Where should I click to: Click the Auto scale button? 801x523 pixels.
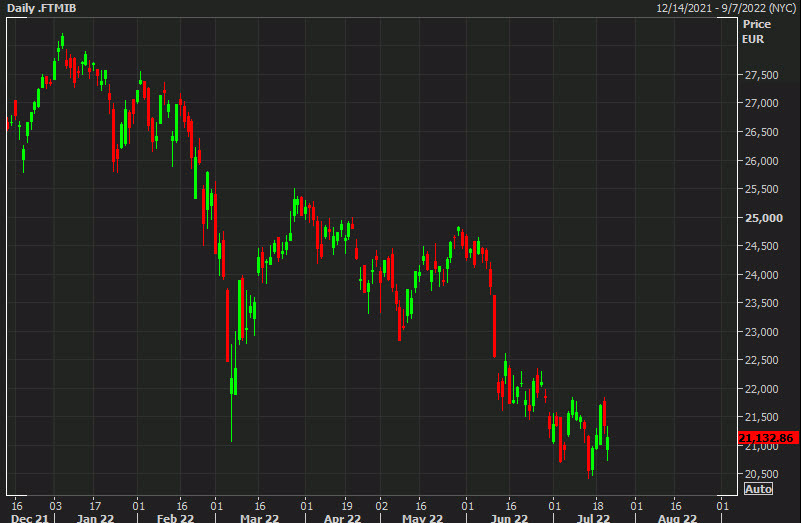[x=759, y=489]
